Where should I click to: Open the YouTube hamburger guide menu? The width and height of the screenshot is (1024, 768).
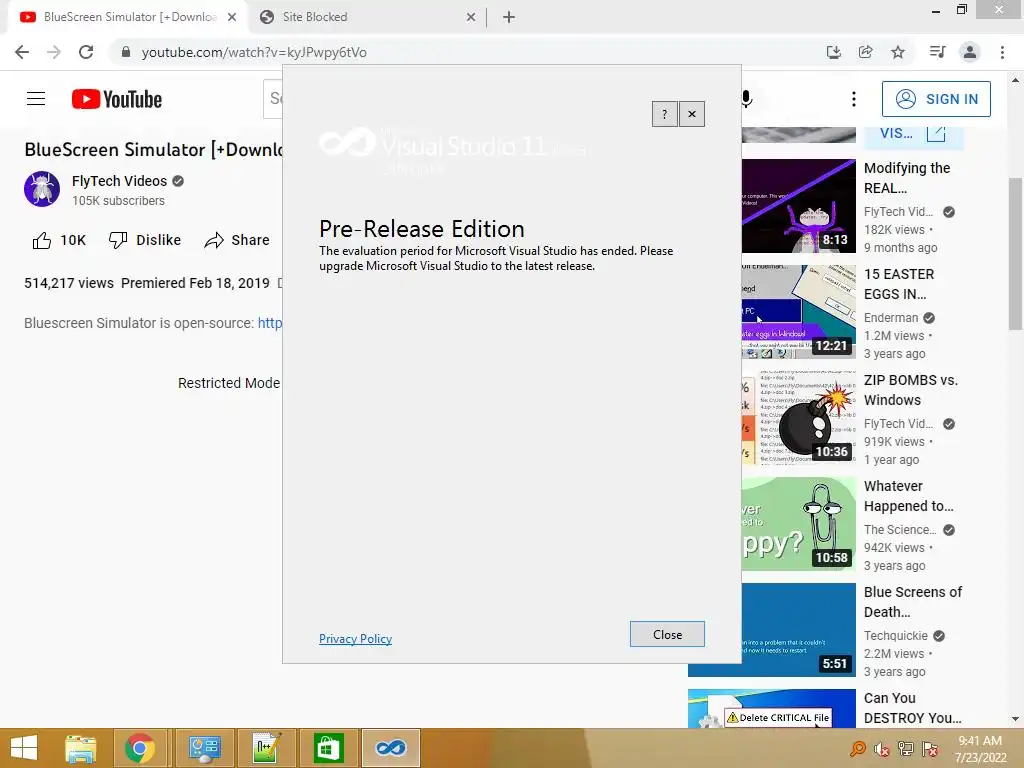tap(36, 99)
